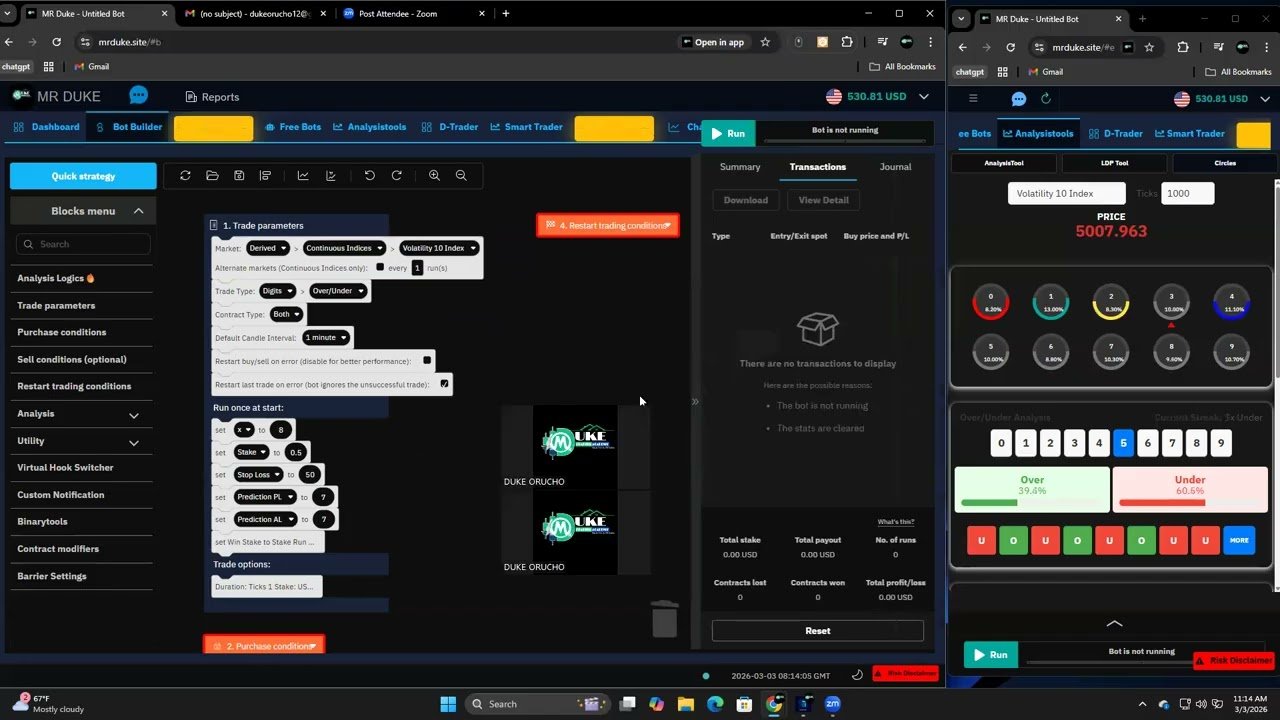
Task: Open the live chat bubble icon in left window
Action: pos(139,96)
